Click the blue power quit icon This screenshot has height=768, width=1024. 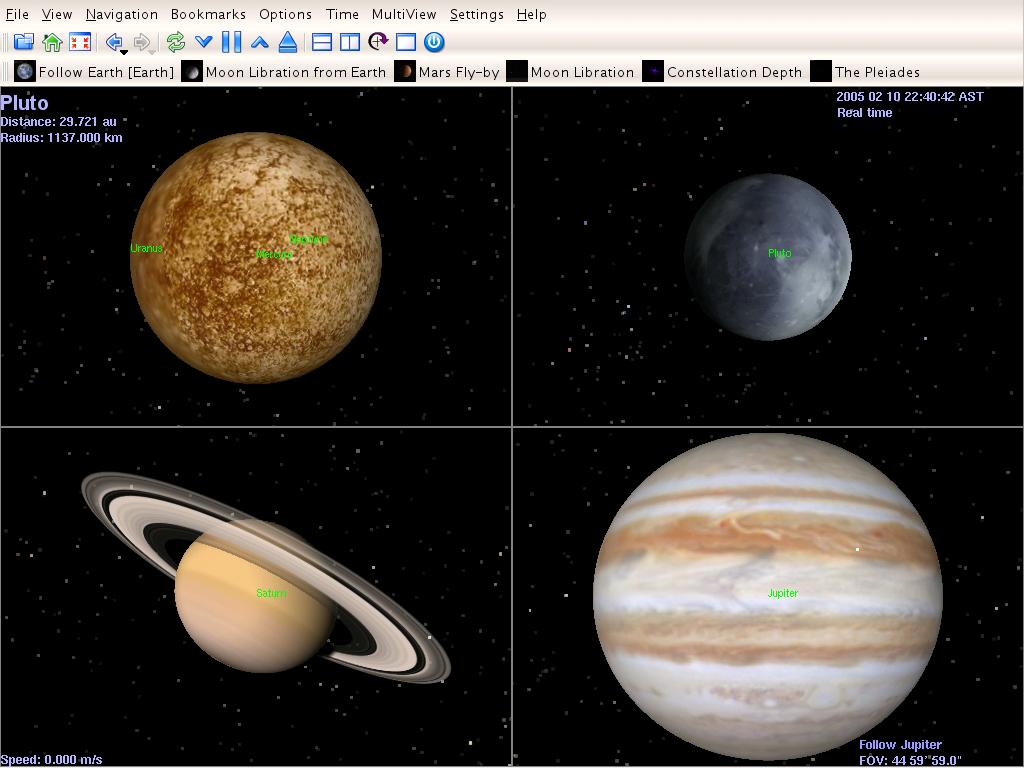pyautogui.click(x=434, y=42)
